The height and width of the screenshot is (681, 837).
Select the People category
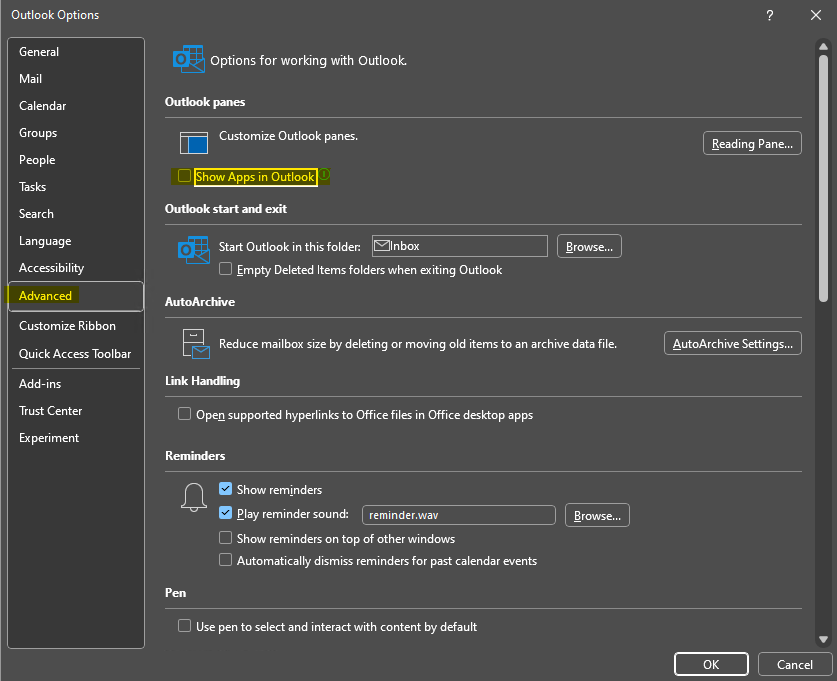[76, 160]
